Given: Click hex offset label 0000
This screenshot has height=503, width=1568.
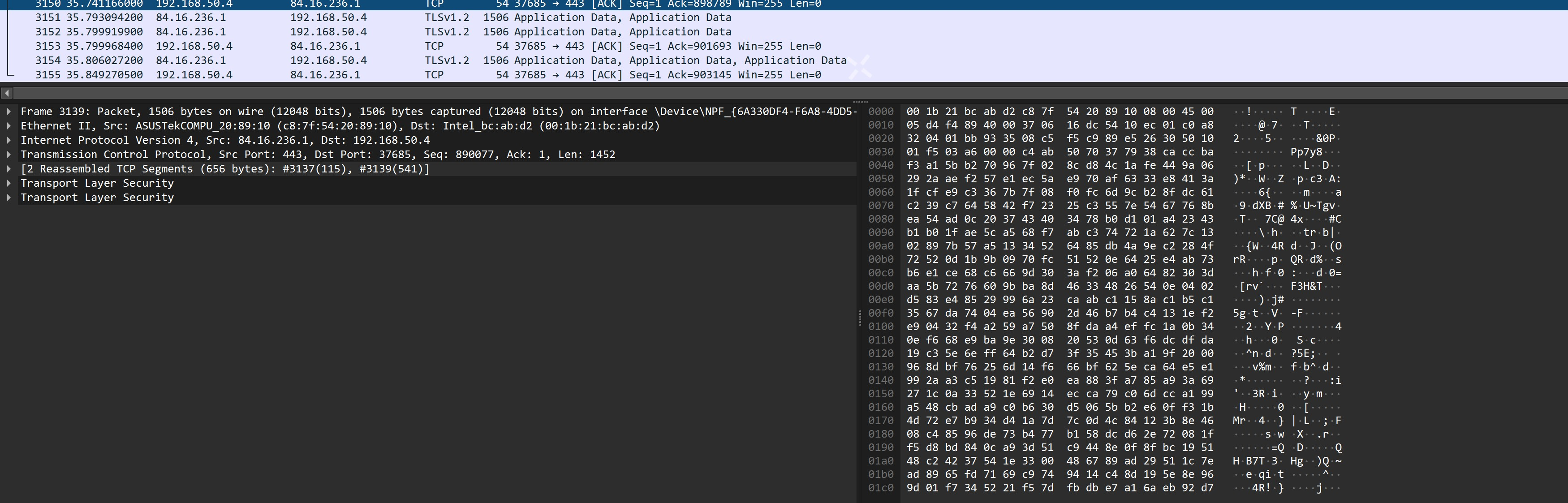Looking at the screenshot, I should coord(881,111).
